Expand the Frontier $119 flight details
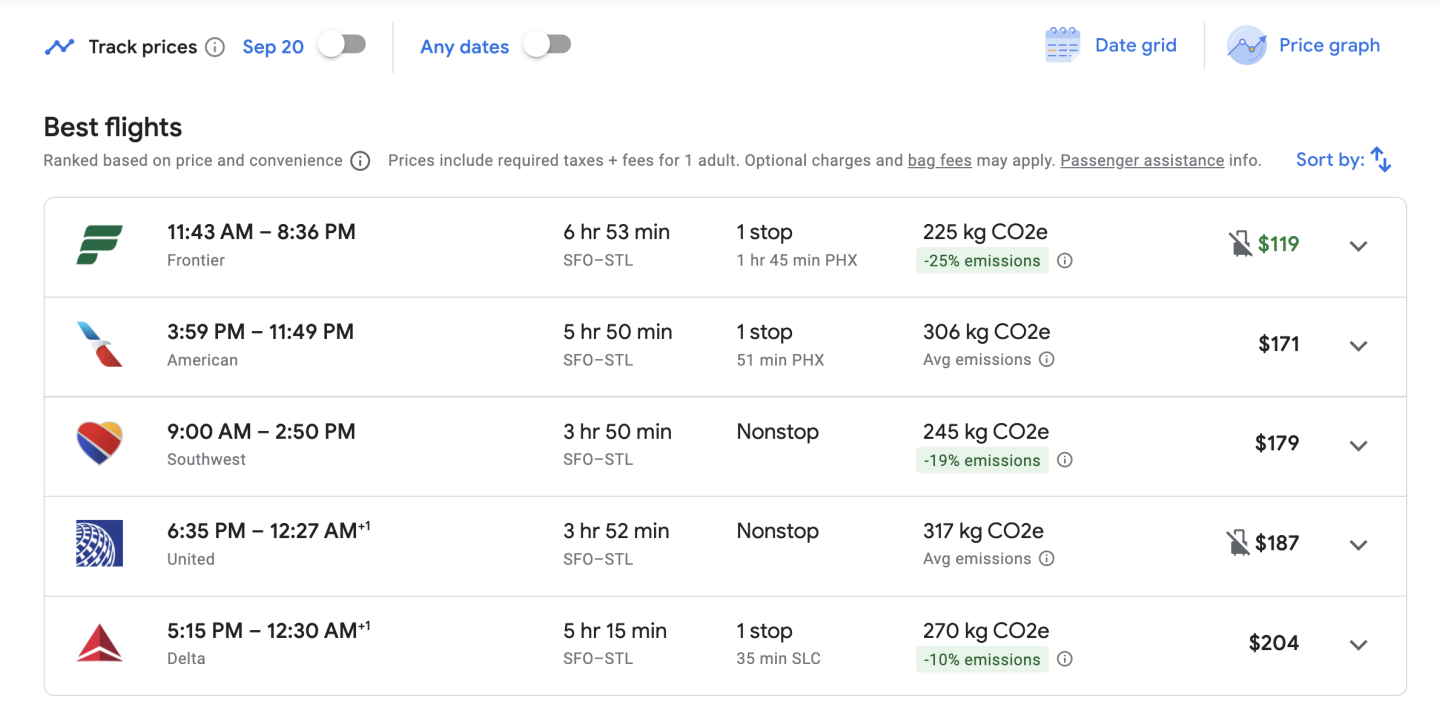Image resolution: width=1440 pixels, height=713 pixels. pos(1358,246)
